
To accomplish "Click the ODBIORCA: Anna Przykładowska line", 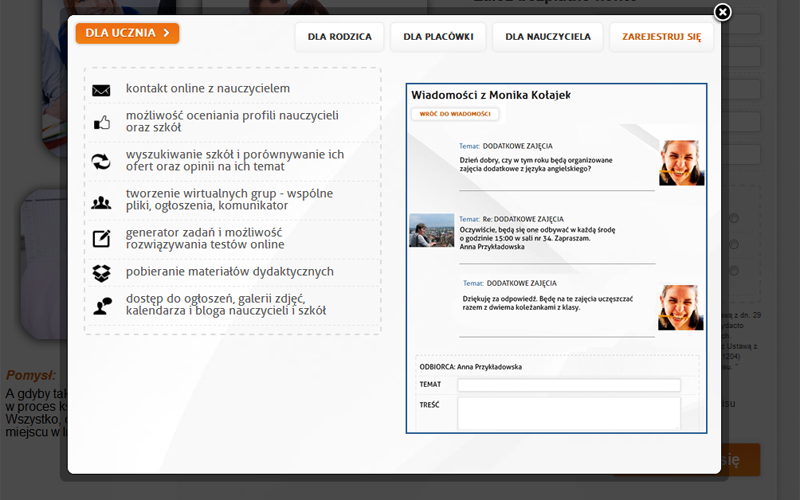I will (x=470, y=367).
